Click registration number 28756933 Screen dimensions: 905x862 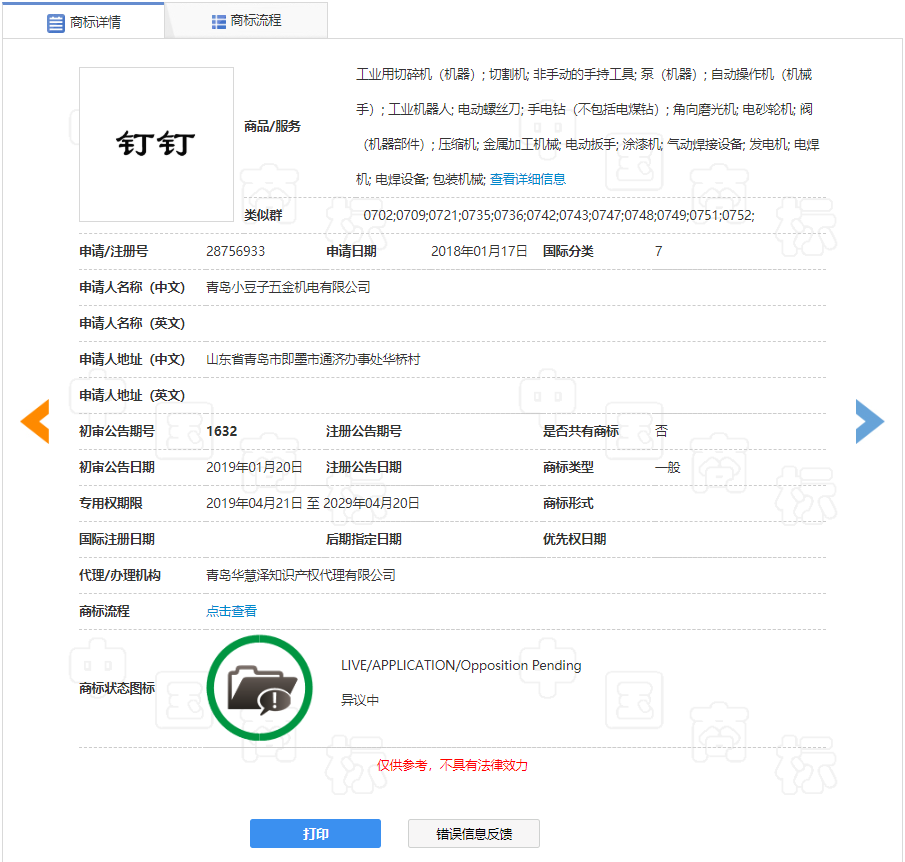pos(235,251)
